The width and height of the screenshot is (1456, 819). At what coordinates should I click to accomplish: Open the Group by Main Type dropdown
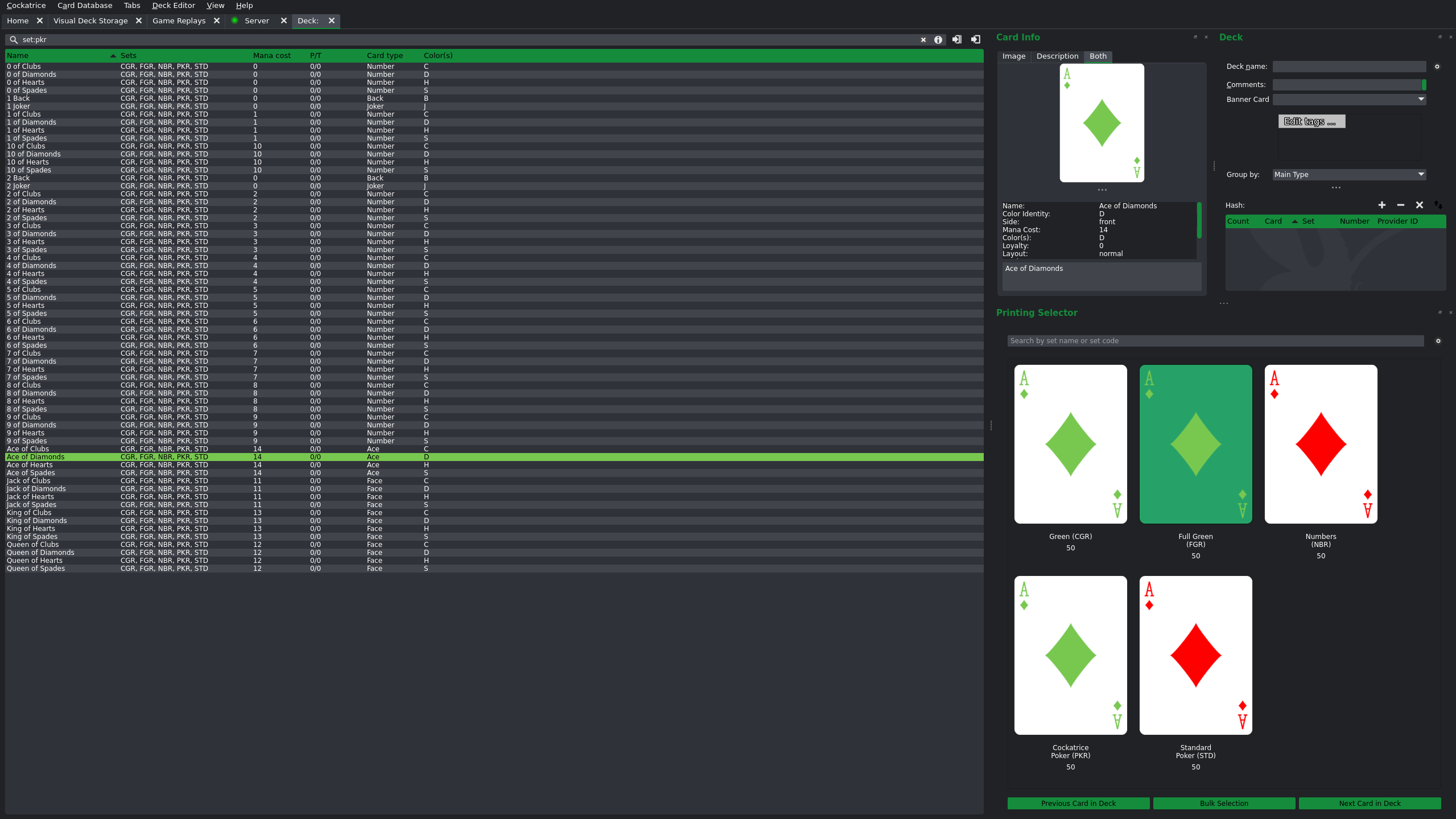pyautogui.click(x=1348, y=174)
